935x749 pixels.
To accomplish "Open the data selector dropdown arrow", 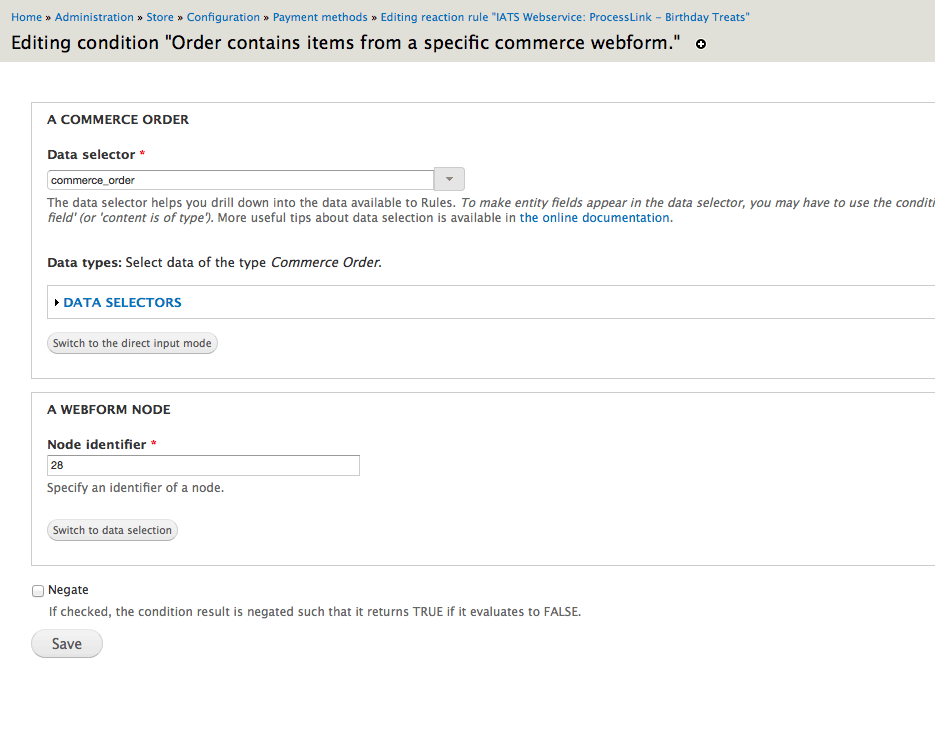I will pyautogui.click(x=448, y=178).
